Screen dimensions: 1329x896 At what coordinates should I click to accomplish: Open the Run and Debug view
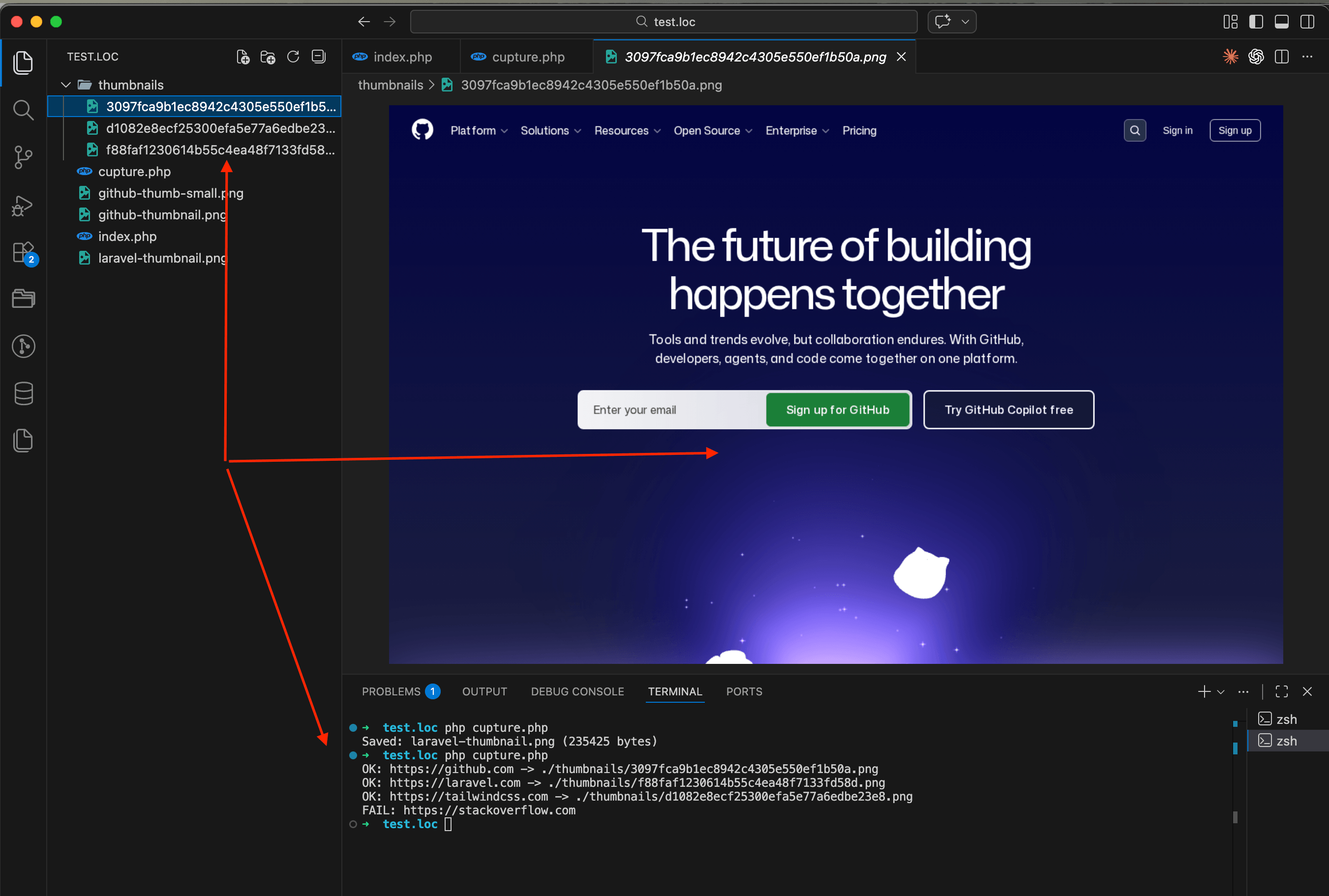click(x=22, y=206)
